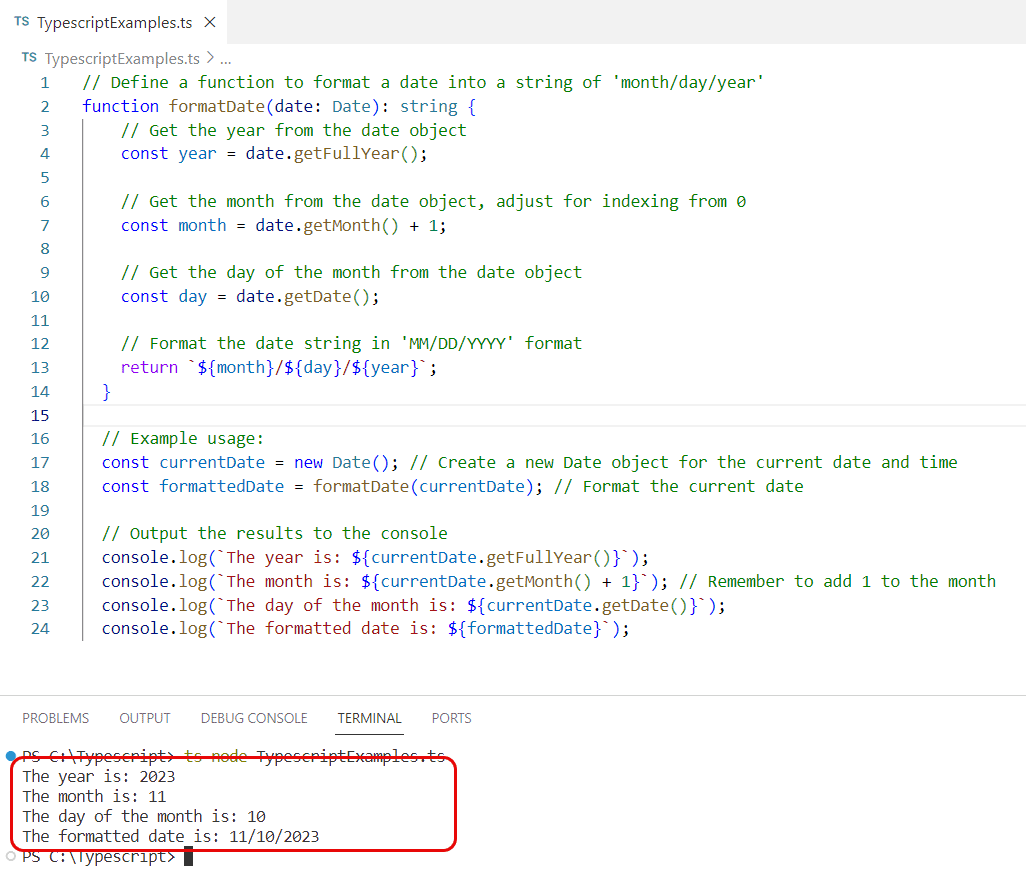Switch to the PROBLEMS panel tab
The height and width of the screenshot is (880, 1026).
(x=56, y=718)
